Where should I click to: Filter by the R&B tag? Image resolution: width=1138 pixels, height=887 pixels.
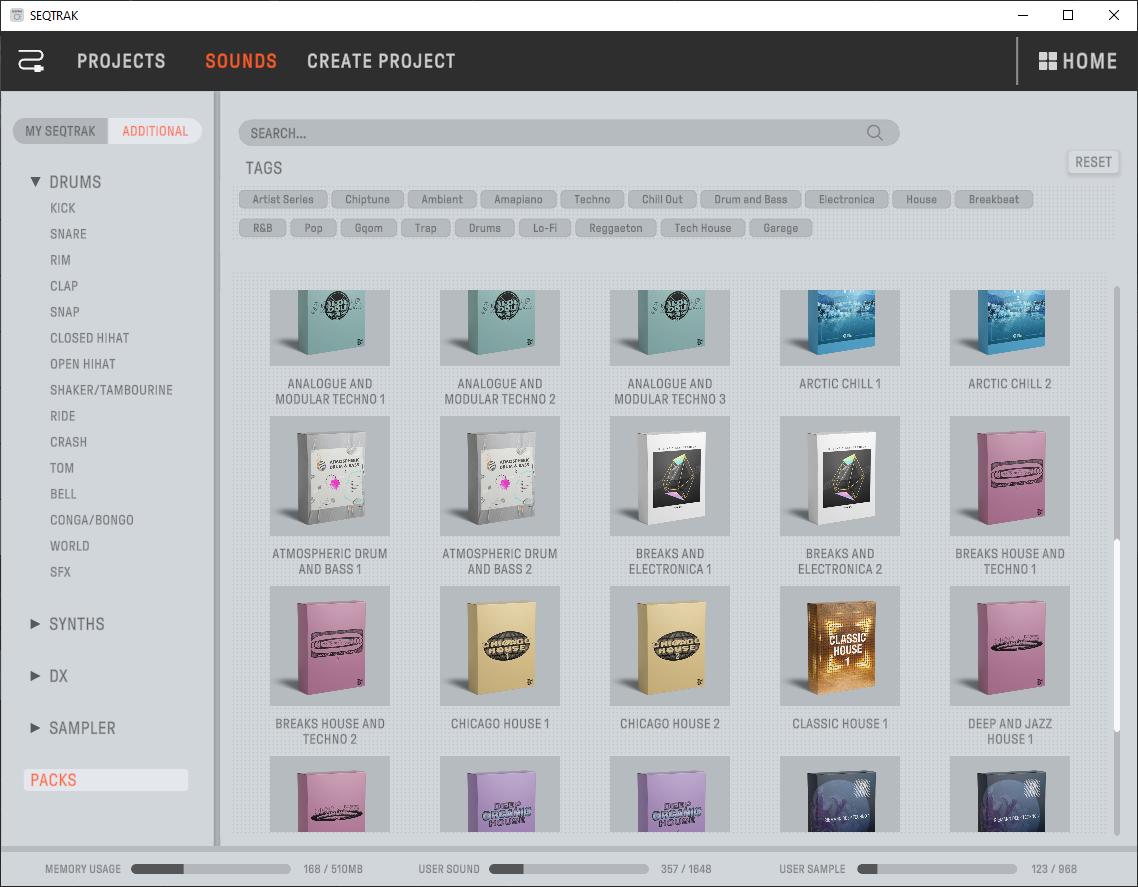pos(263,228)
